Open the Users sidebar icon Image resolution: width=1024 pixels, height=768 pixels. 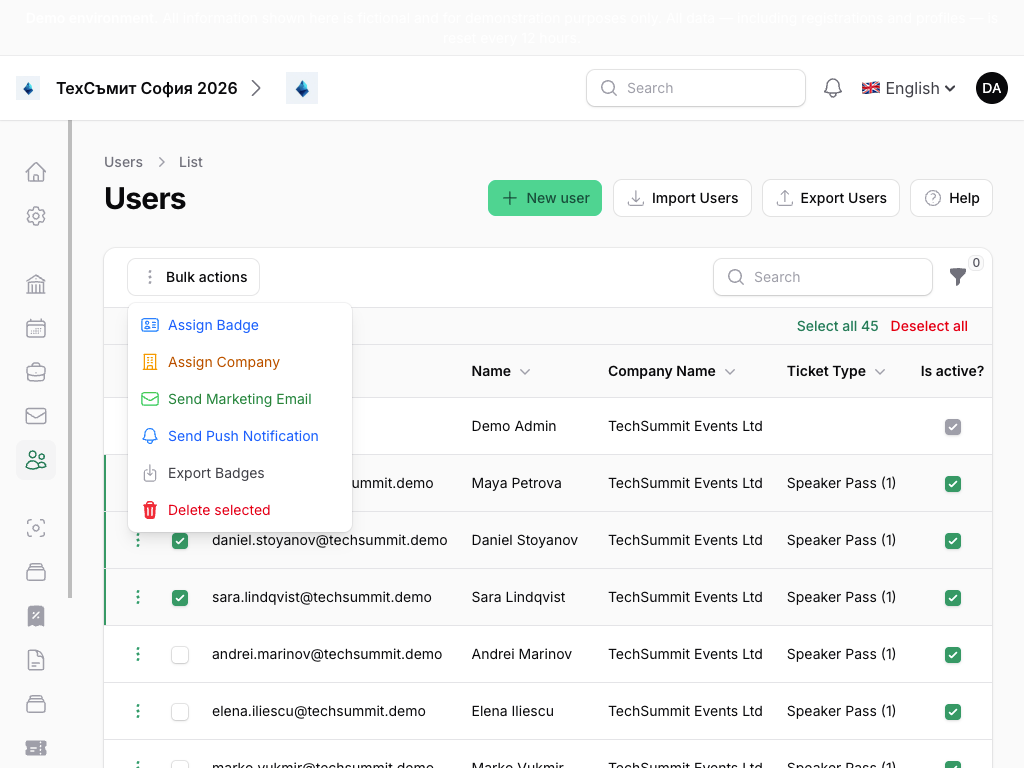point(36,460)
